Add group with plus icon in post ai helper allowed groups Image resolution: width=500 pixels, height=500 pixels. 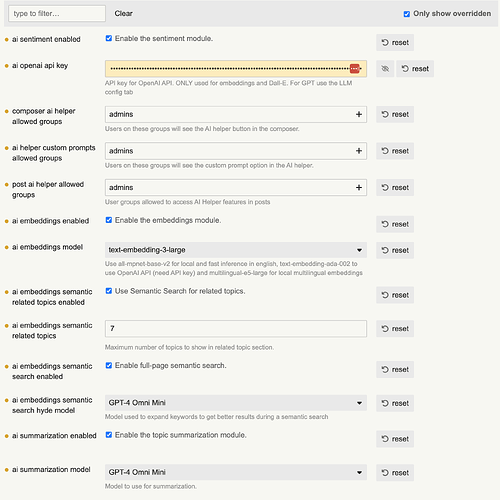tap(359, 188)
